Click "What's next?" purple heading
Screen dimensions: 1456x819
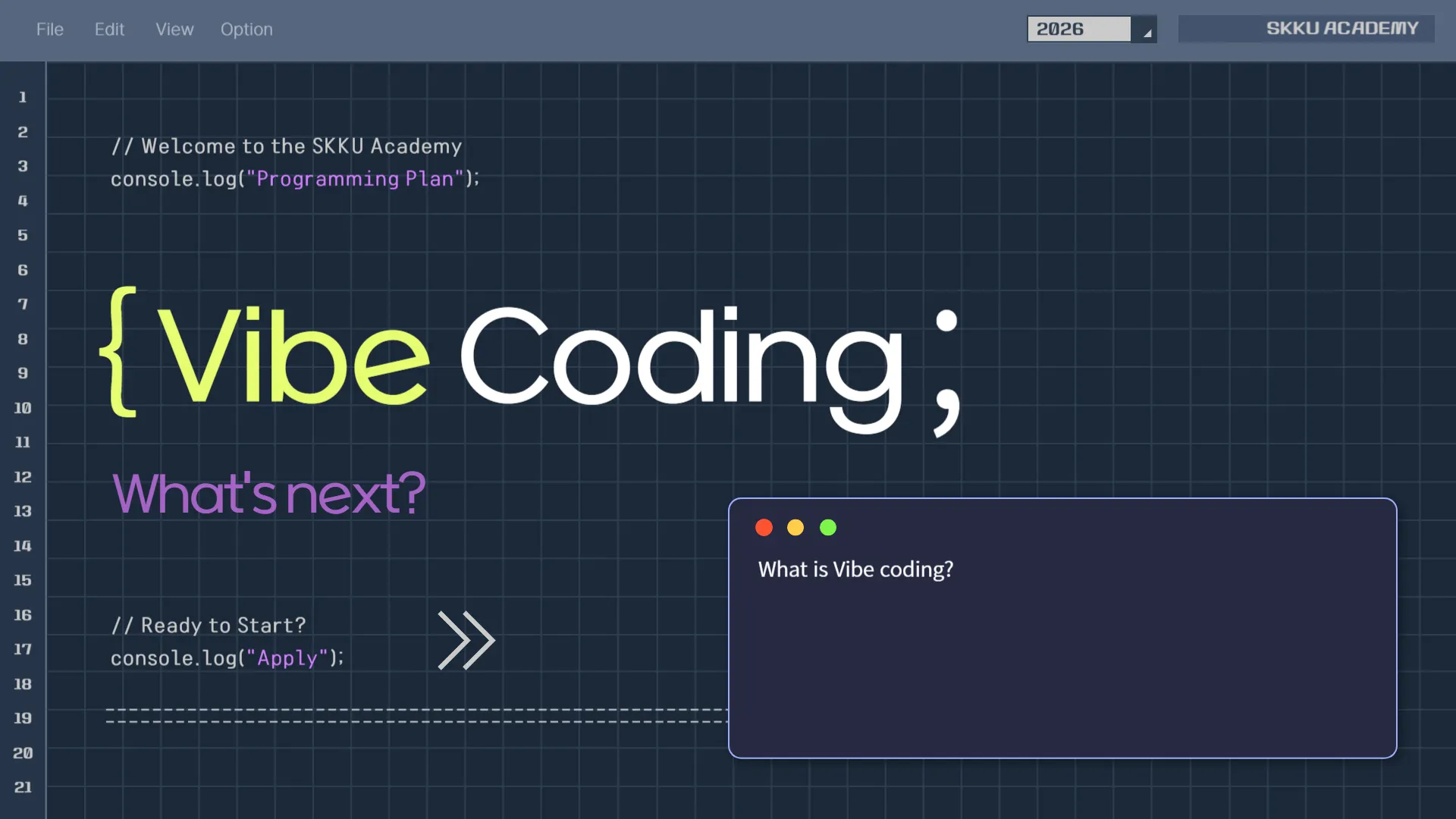[268, 494]
